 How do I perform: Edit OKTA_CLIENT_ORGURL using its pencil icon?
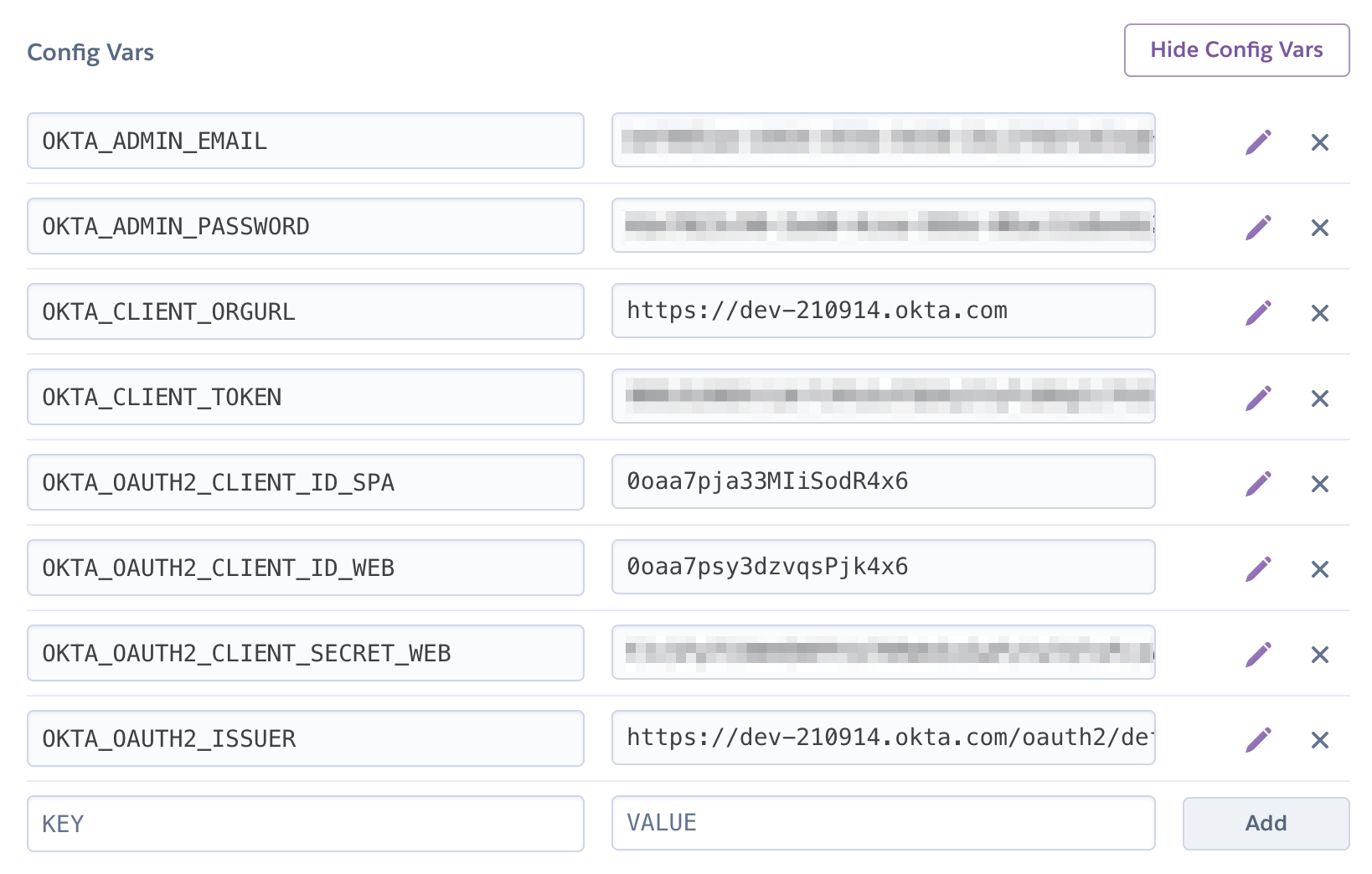[1259, 312]
